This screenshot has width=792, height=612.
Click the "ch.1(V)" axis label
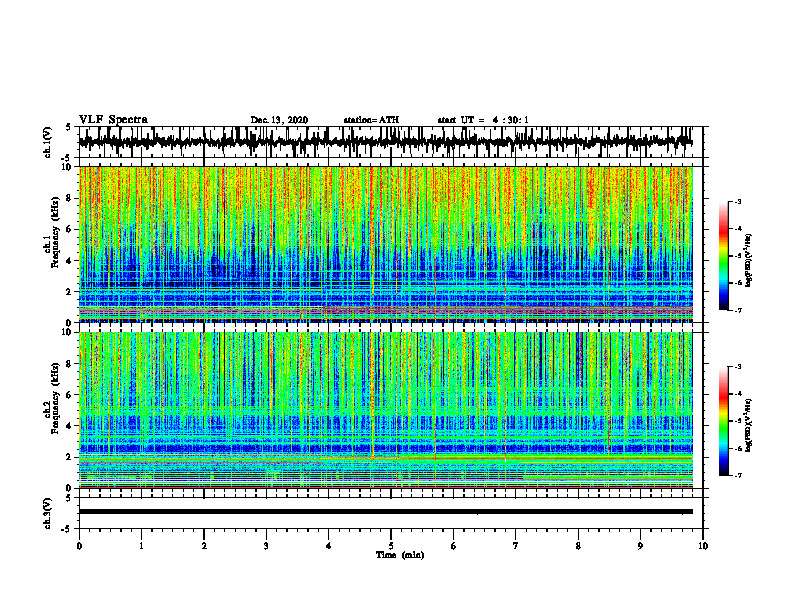coord(48,142)
